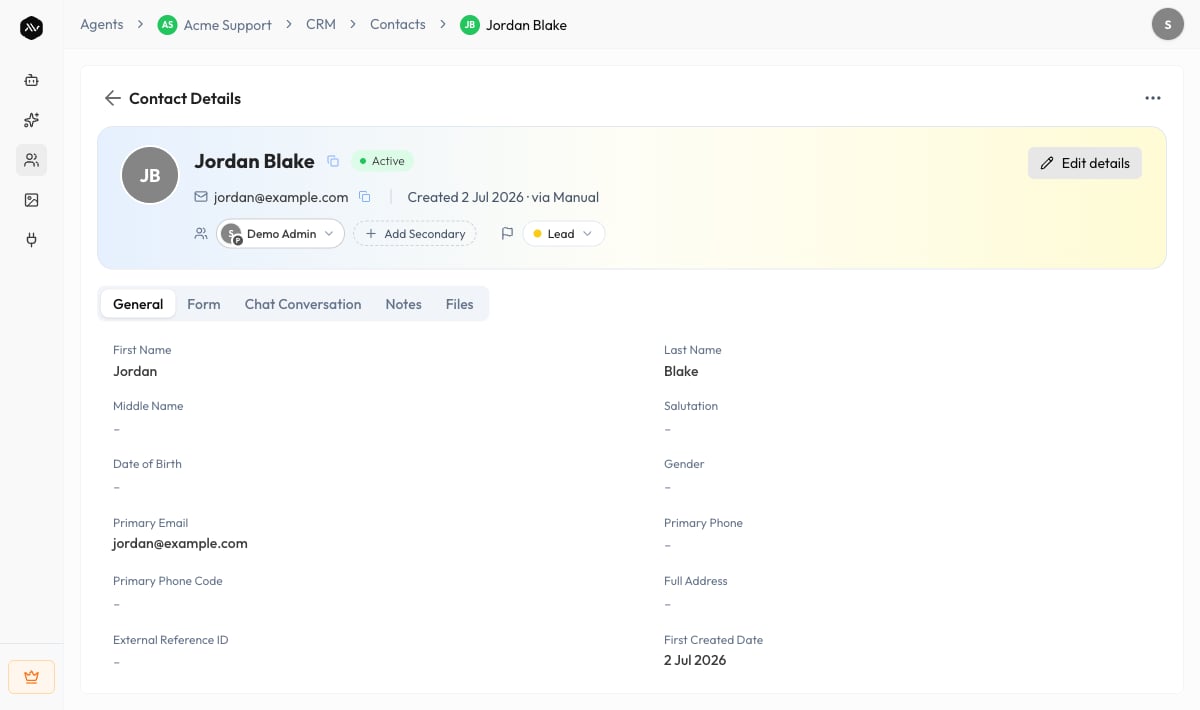Click the 'Created 2 Jul 2026 · via Manual' text
The image size is (1200, 710).
(503, 197)
